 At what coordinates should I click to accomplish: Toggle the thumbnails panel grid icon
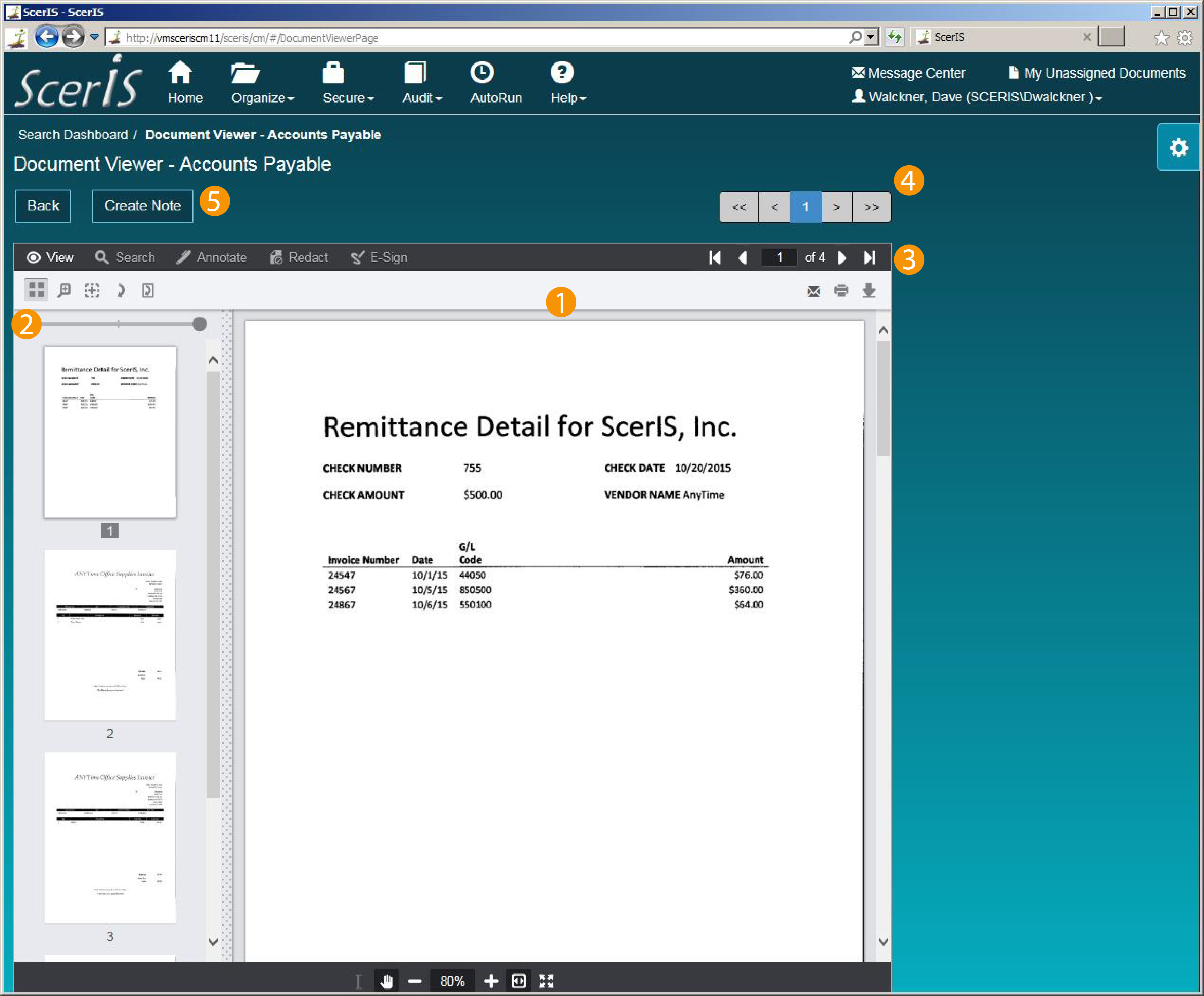36,290
